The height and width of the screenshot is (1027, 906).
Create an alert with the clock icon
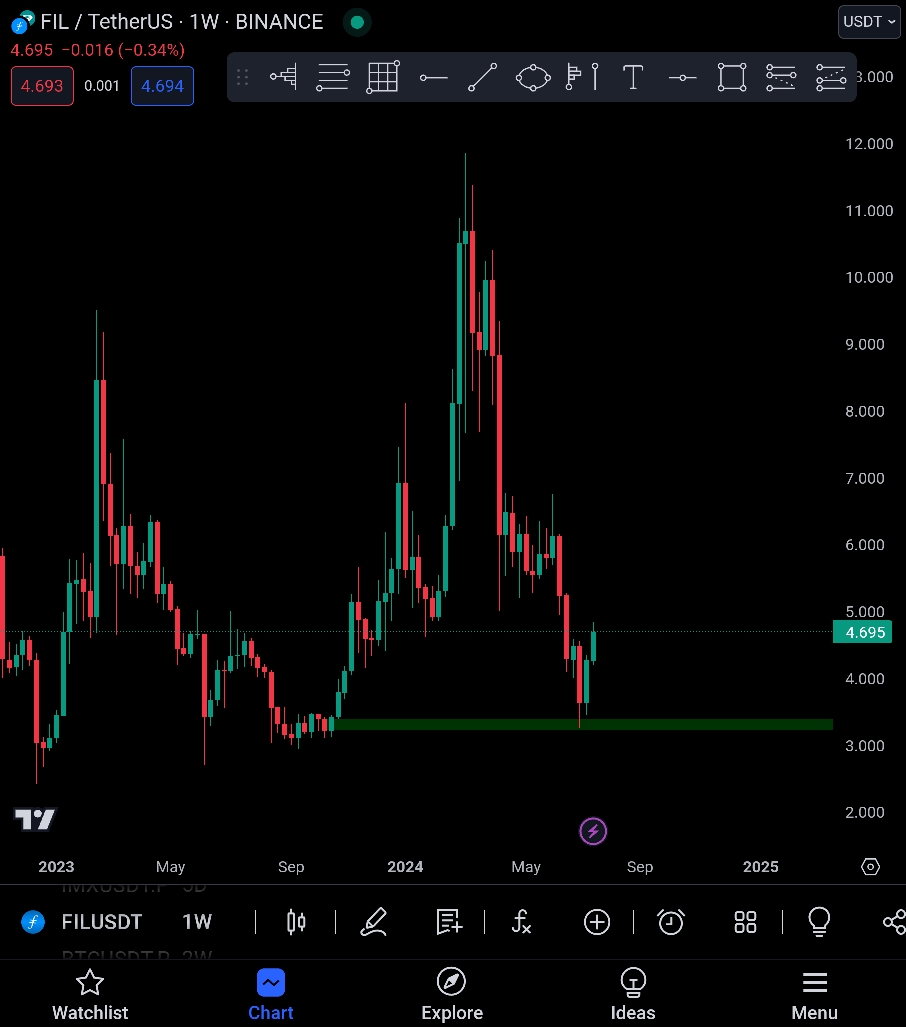click(x=671, y=922)
